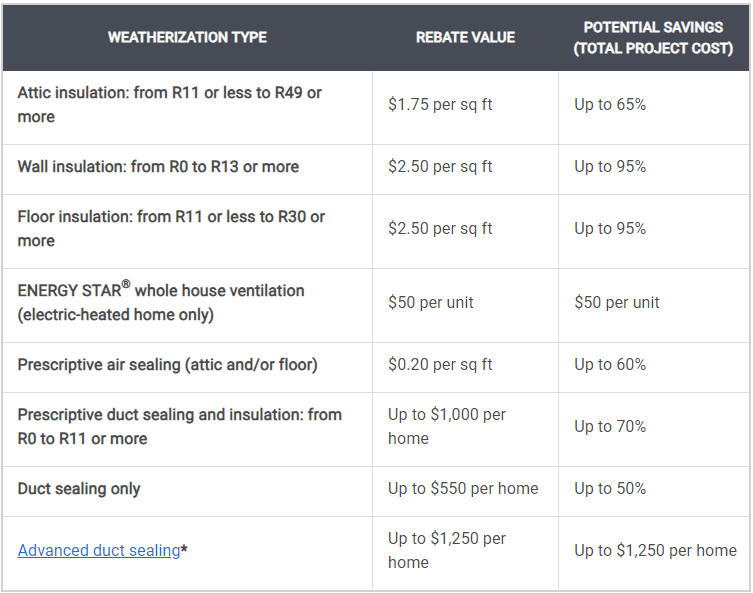The height and width of the screenshot is (593, 753).
Task: Select the Floor insulation row label
Action: (171, 229)
